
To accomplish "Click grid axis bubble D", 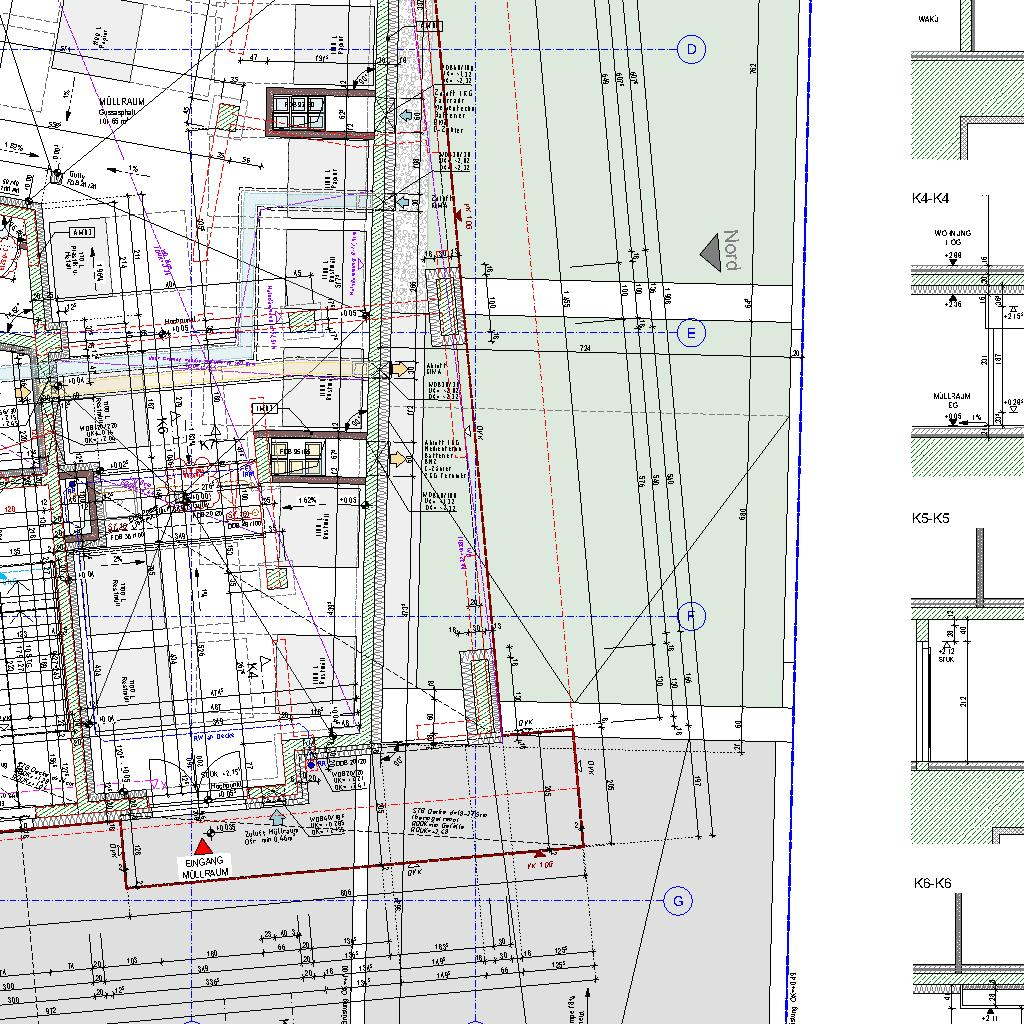I will point(691,50).
